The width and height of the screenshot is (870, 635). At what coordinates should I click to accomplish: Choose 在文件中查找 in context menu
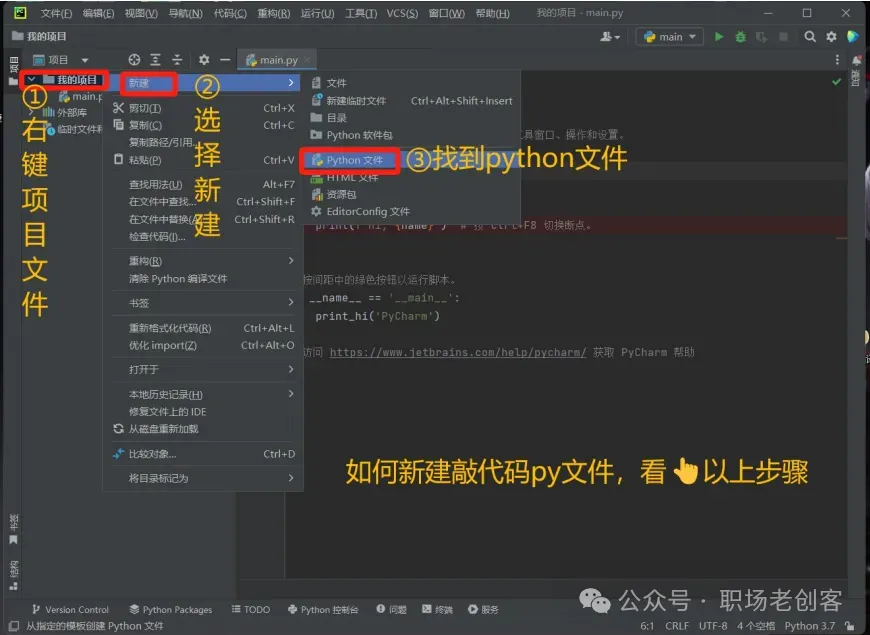click(x=203, y=201)
